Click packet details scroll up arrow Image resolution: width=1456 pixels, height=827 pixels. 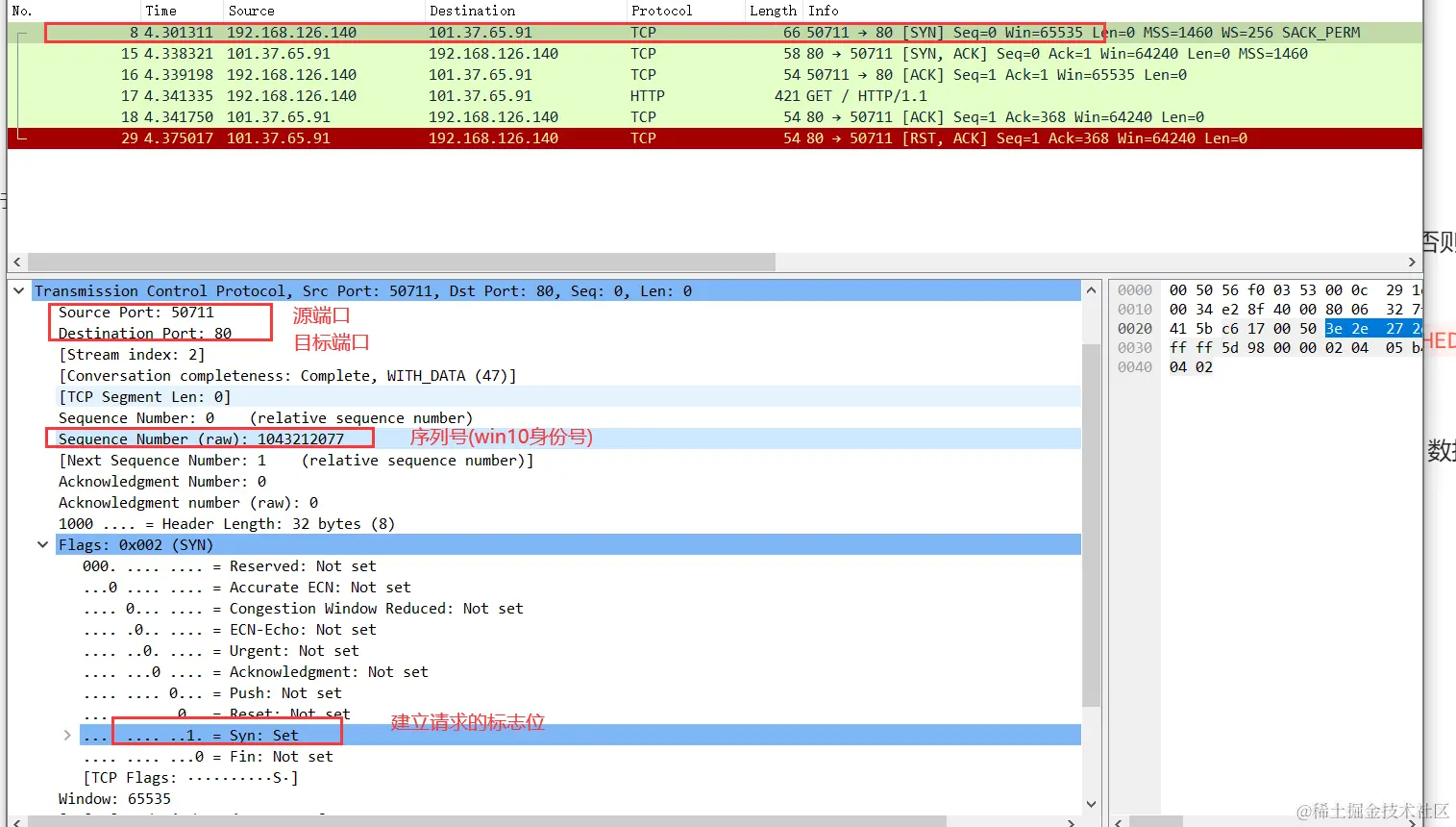pos(1091,290)
